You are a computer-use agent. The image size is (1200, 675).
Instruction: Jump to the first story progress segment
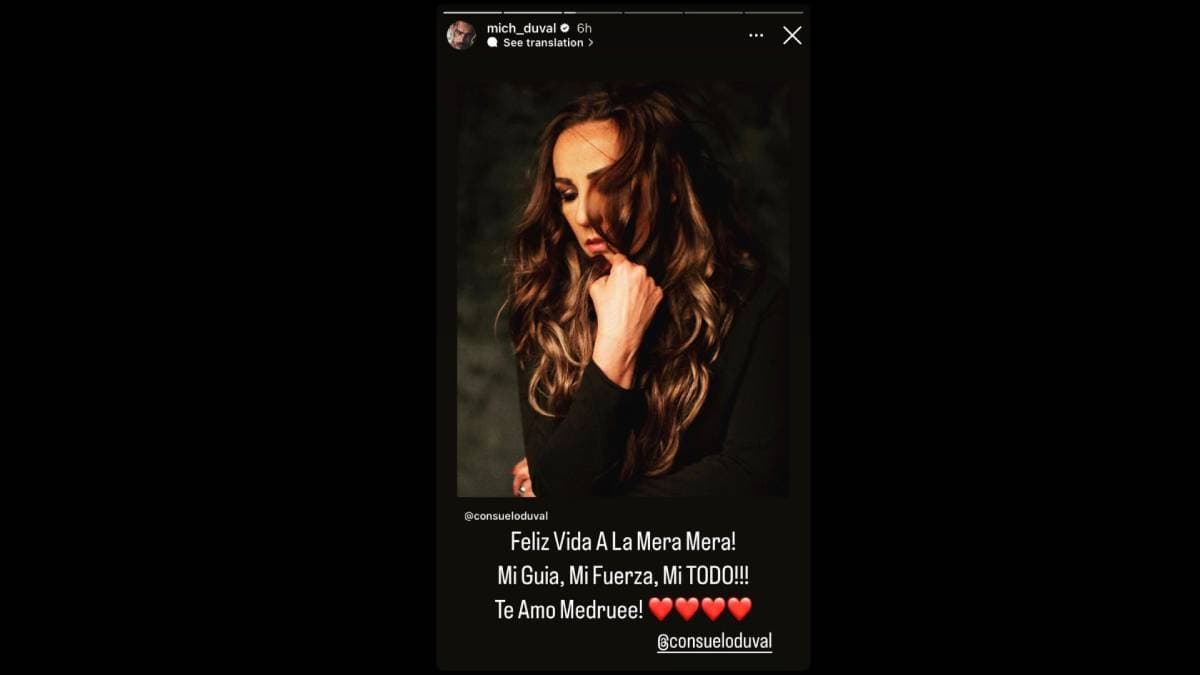coord(472,12)
